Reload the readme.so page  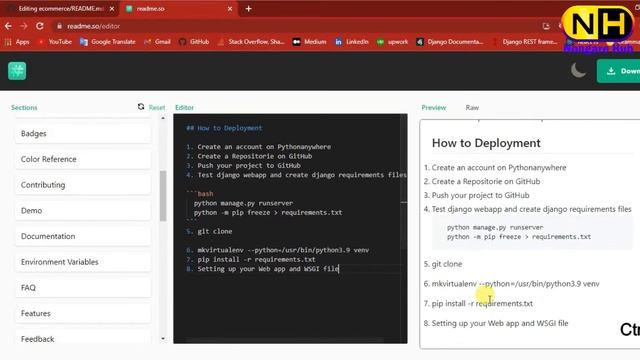click(x=40, y=26)
